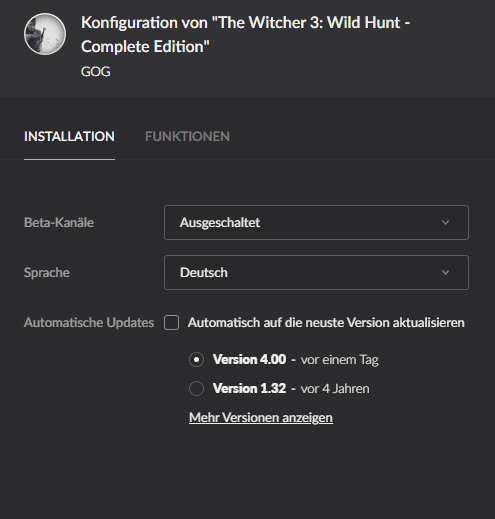The width and height of the screenshot is (495, 519).
Task: Click the Version 4.00 label text
Action: pos(249,359)
